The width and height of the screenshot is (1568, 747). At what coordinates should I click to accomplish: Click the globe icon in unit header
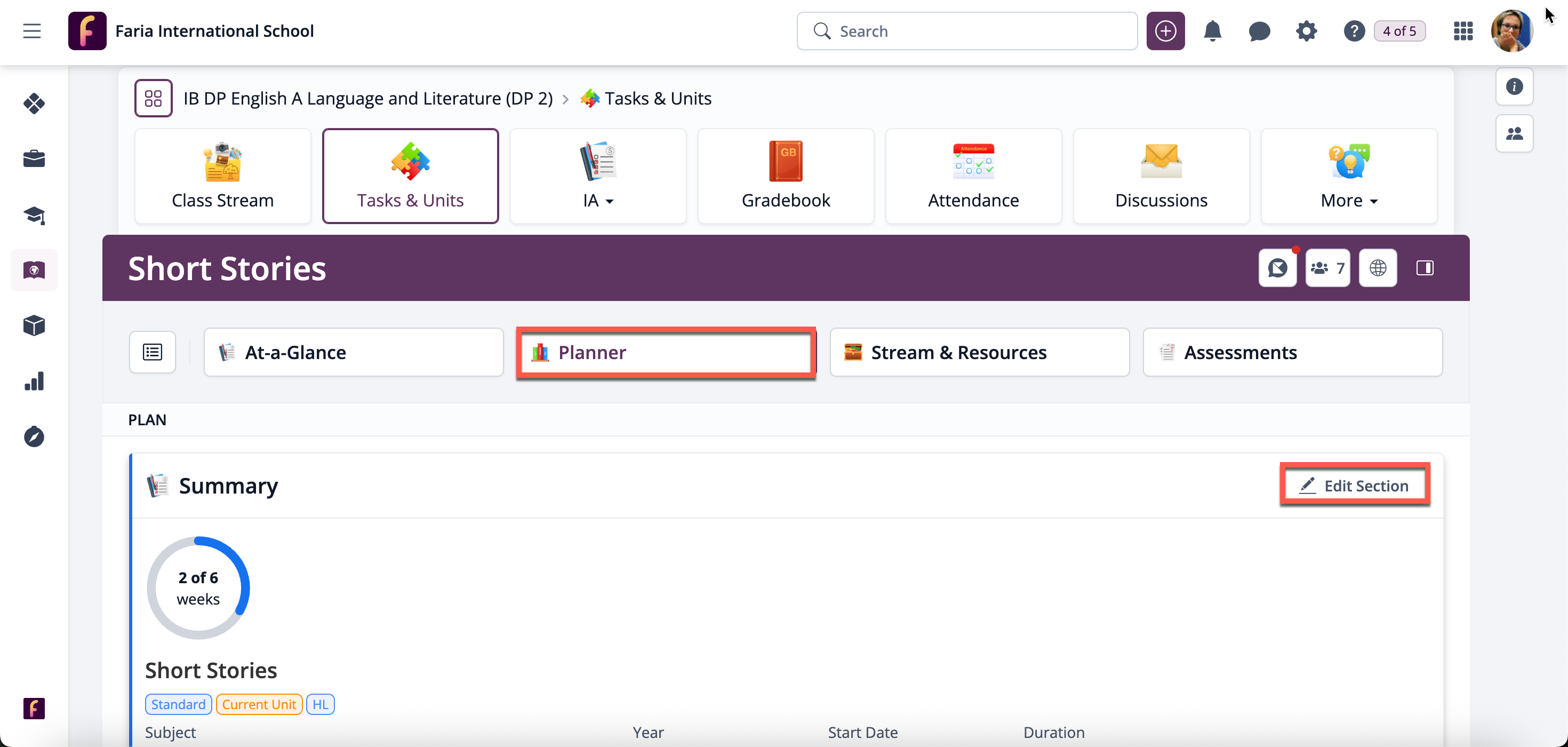tap(1378, 268)
